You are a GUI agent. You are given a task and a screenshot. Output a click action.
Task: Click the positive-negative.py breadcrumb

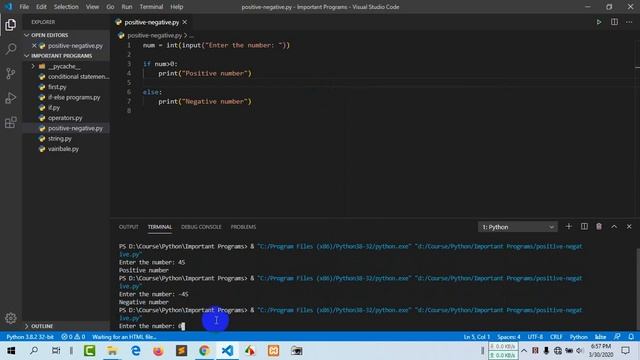pyautogui.click(x=154, y=36)
